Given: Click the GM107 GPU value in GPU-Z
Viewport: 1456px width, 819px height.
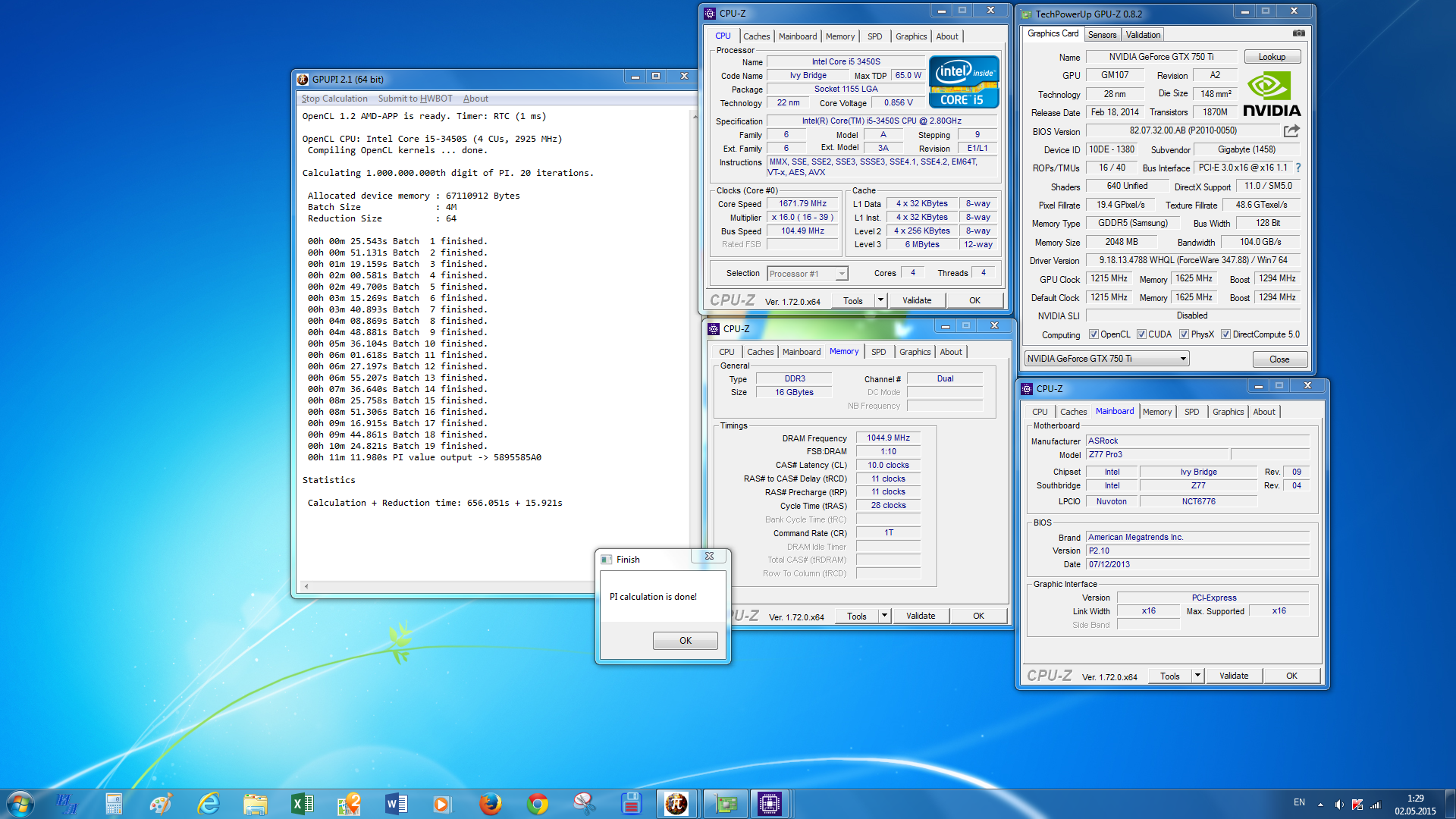Looking at the screenshot, I should point(1115,75).
